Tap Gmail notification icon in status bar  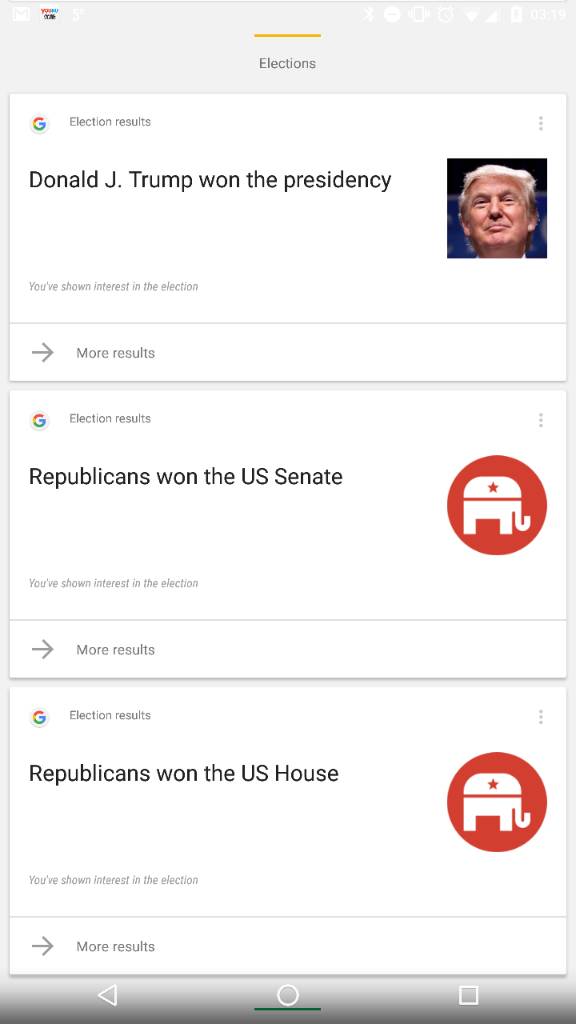[21, 14]
